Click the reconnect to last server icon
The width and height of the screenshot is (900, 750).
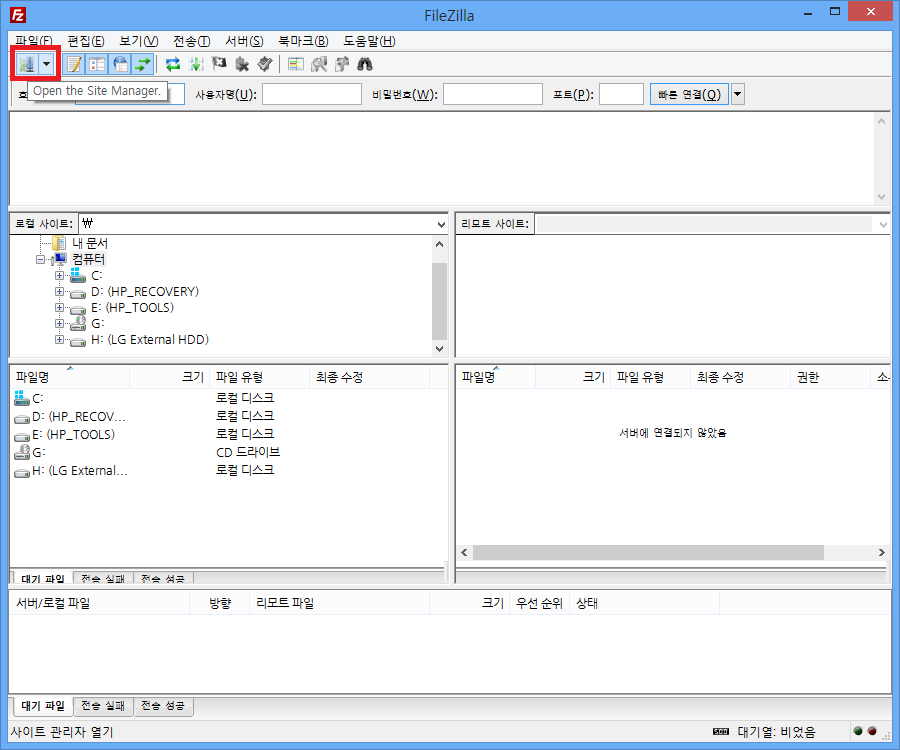[x=264, y=64]
